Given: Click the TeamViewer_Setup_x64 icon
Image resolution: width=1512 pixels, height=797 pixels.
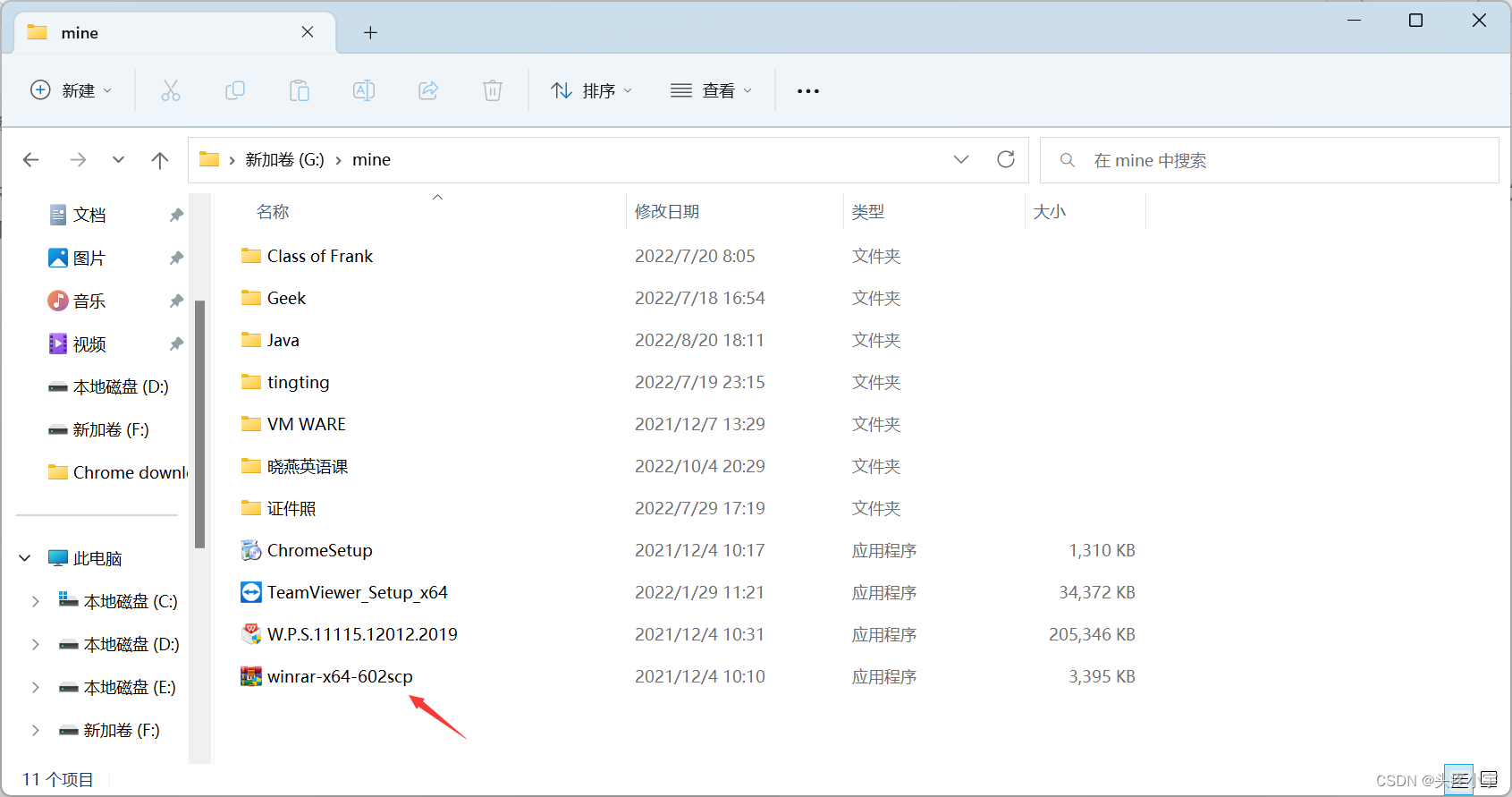Looking at the screenshot, I should coord(251,592).
